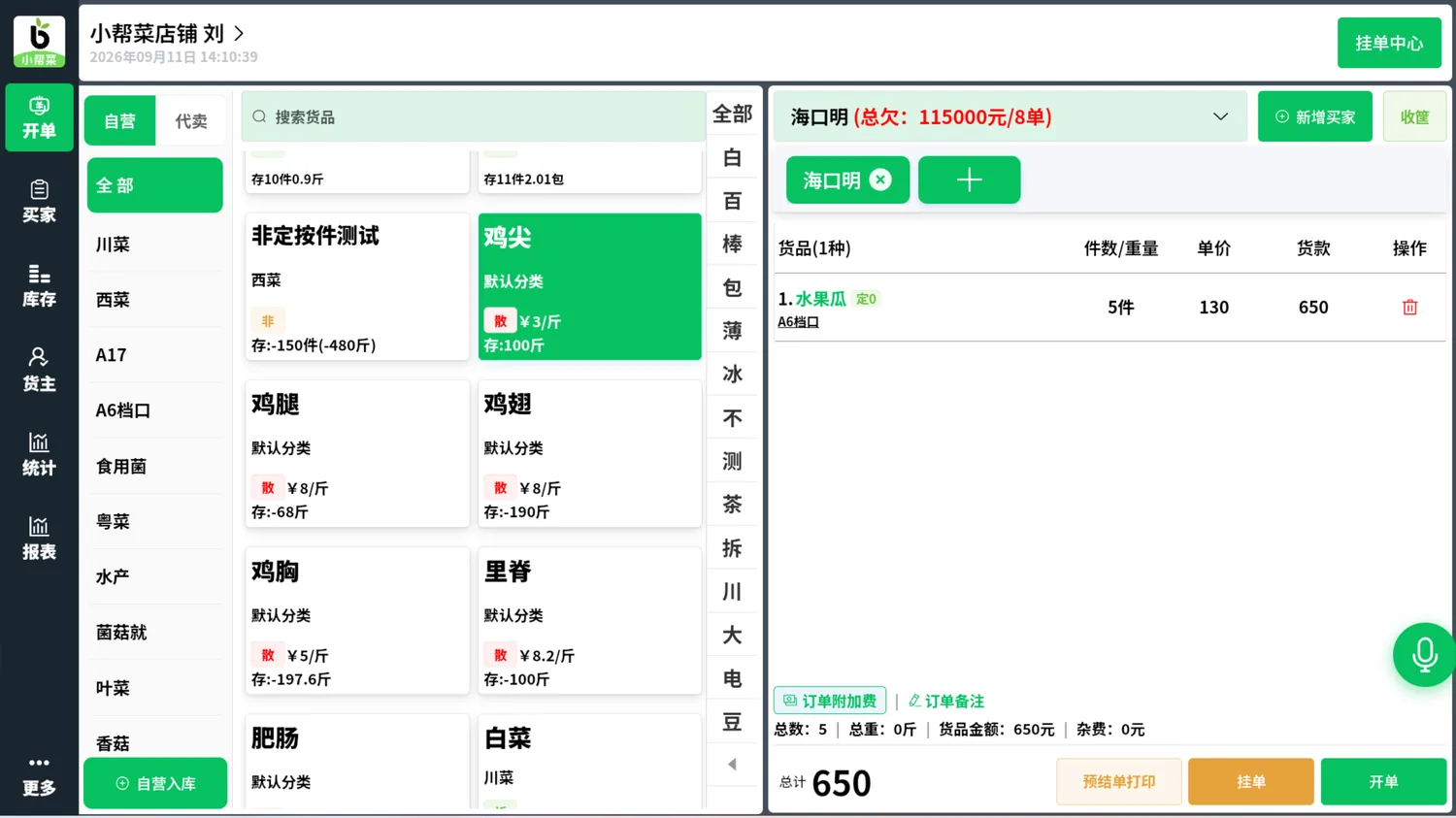This screenshot has width=1456, height=818.
Task: Edit the 130 unit price value
Action: pyautogui.click(x=1213, y=307)
